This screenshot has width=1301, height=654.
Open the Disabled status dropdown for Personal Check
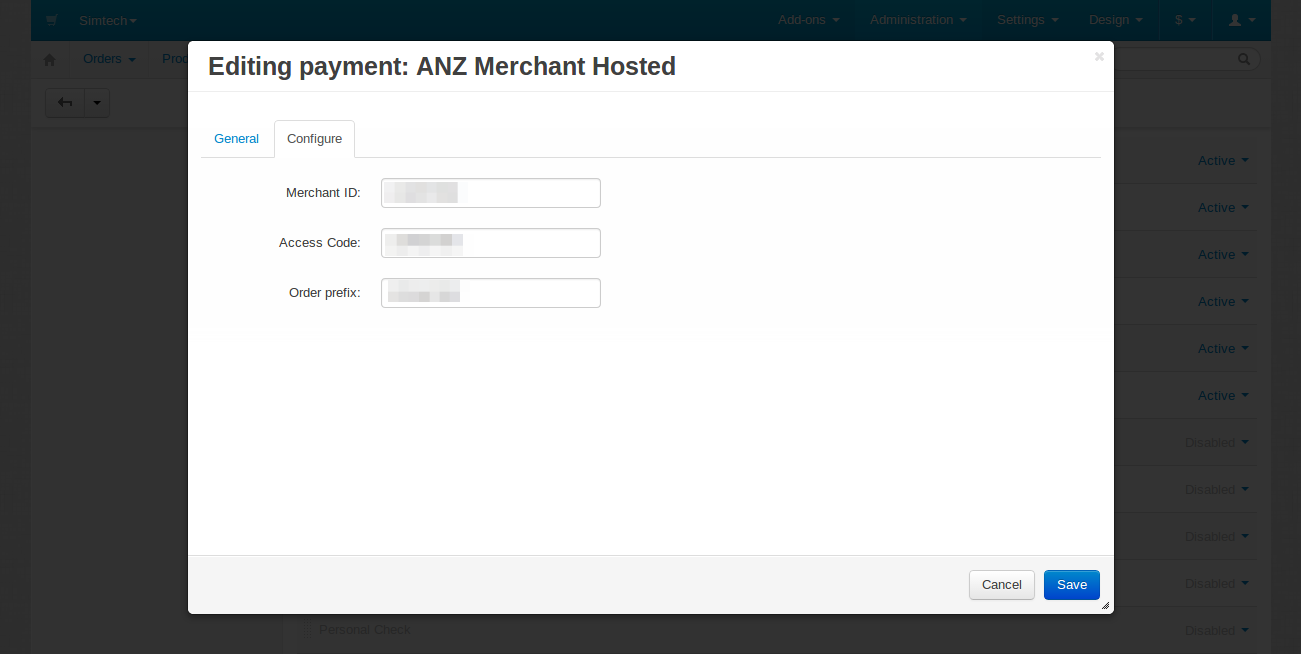1217,631
